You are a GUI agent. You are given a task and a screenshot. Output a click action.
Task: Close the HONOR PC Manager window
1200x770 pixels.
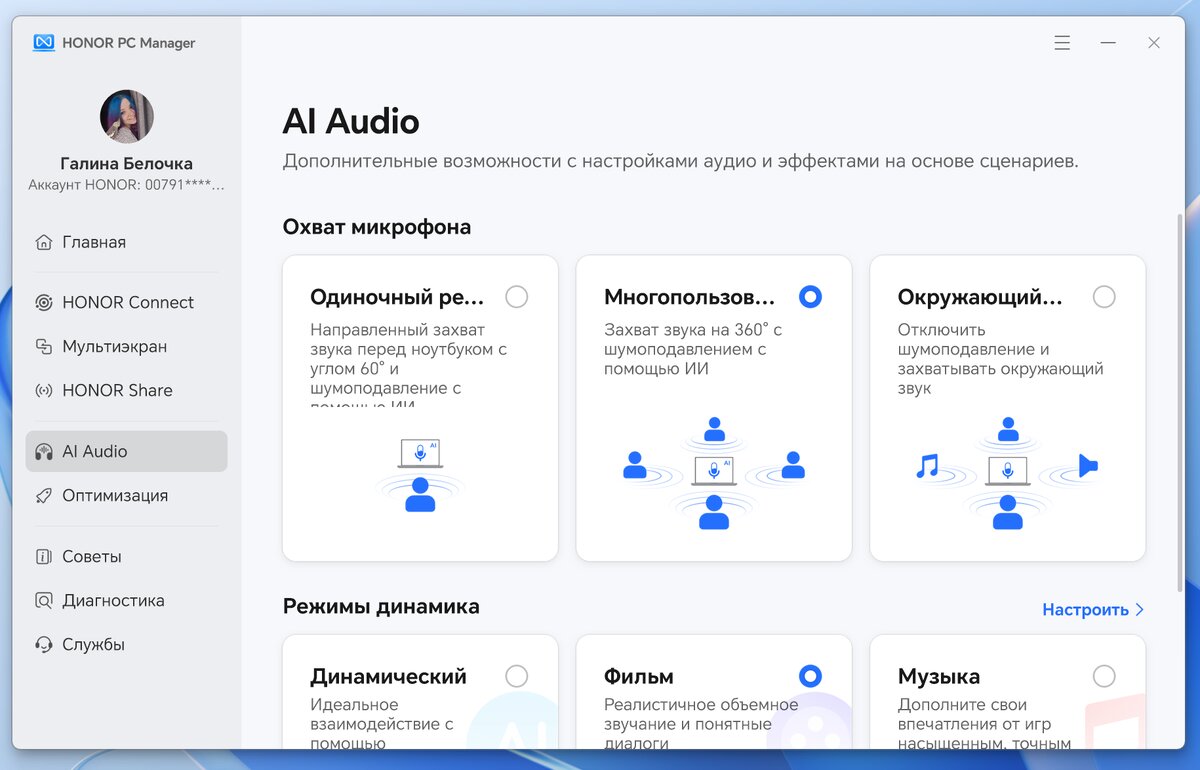pos(1154,43)
